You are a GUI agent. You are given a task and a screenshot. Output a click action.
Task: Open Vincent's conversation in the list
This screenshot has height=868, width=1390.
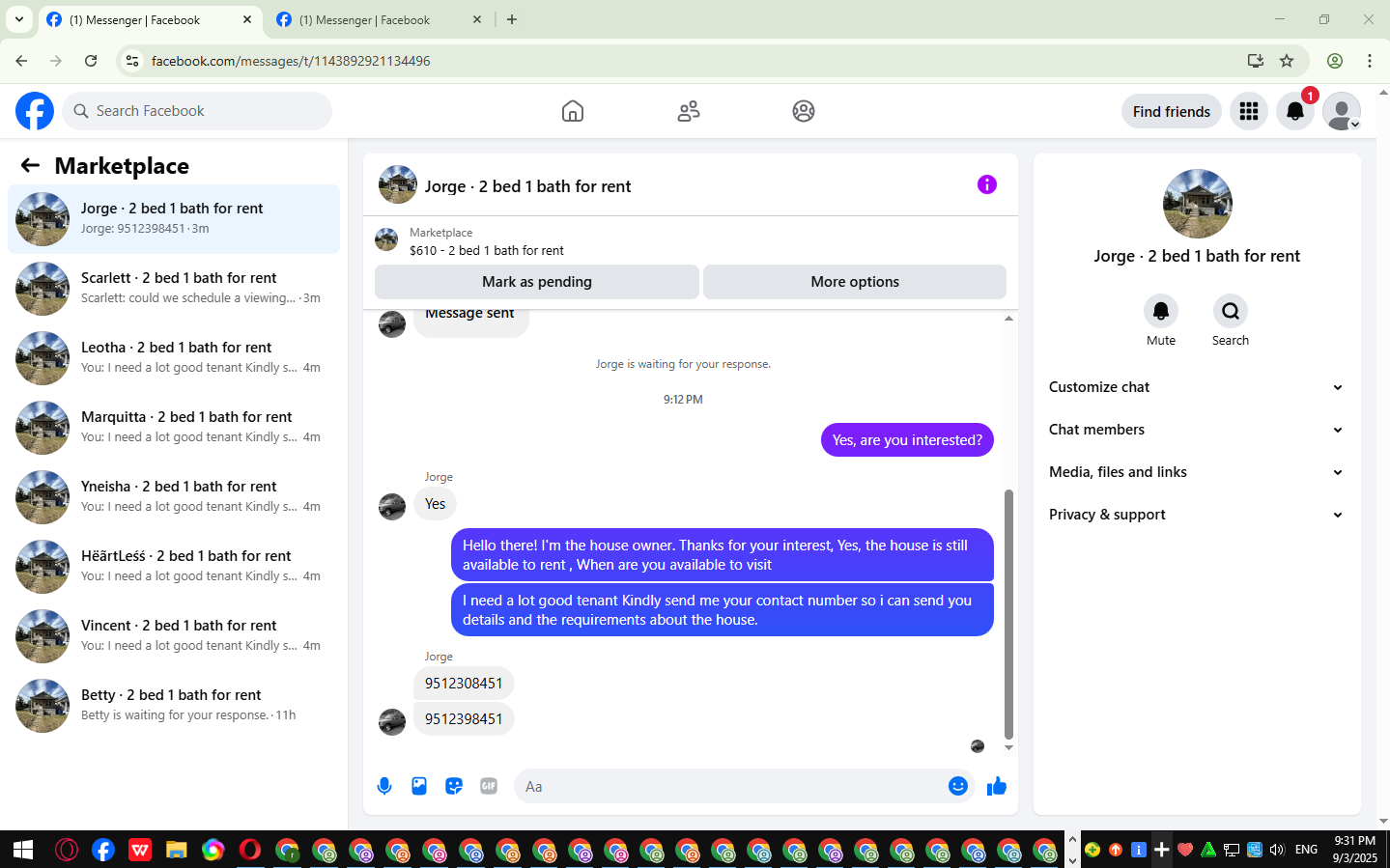point(174,636)
